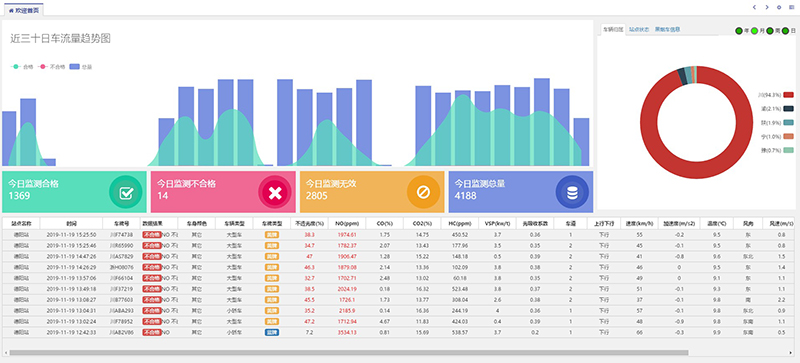800x363 pixels.
Task: Click the X icon on 今日监测不合格 card
Action: [274, 192]
